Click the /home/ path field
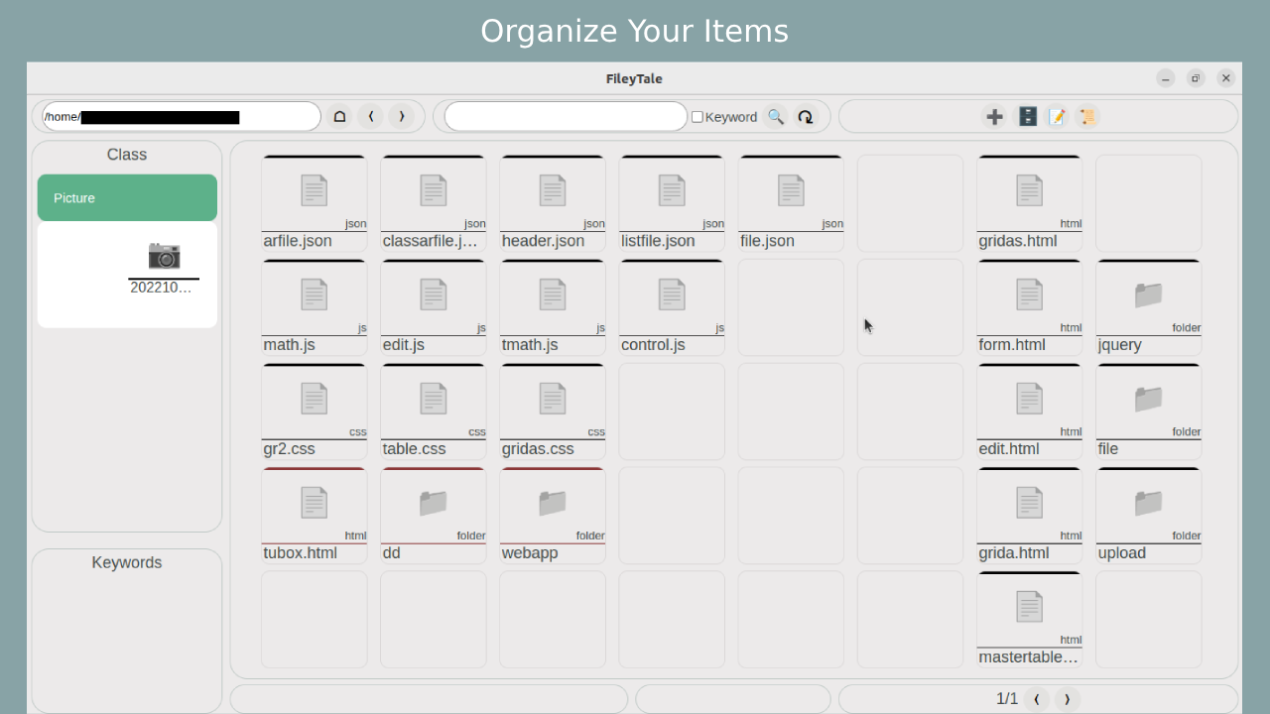This screenshot has width=1270, height=714. 181,116
